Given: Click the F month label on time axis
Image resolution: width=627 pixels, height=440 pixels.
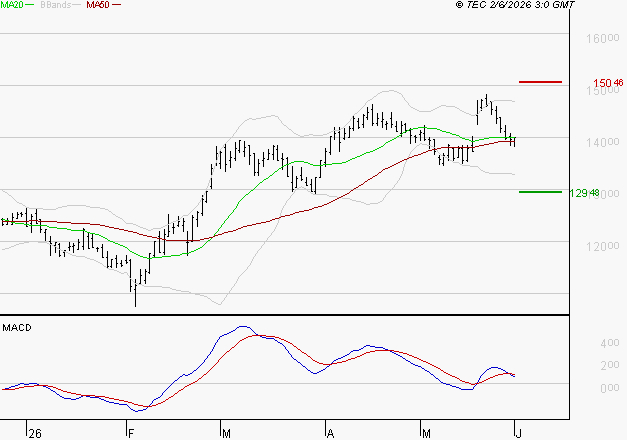Looking at the screenshot, I should coord(131,434).
